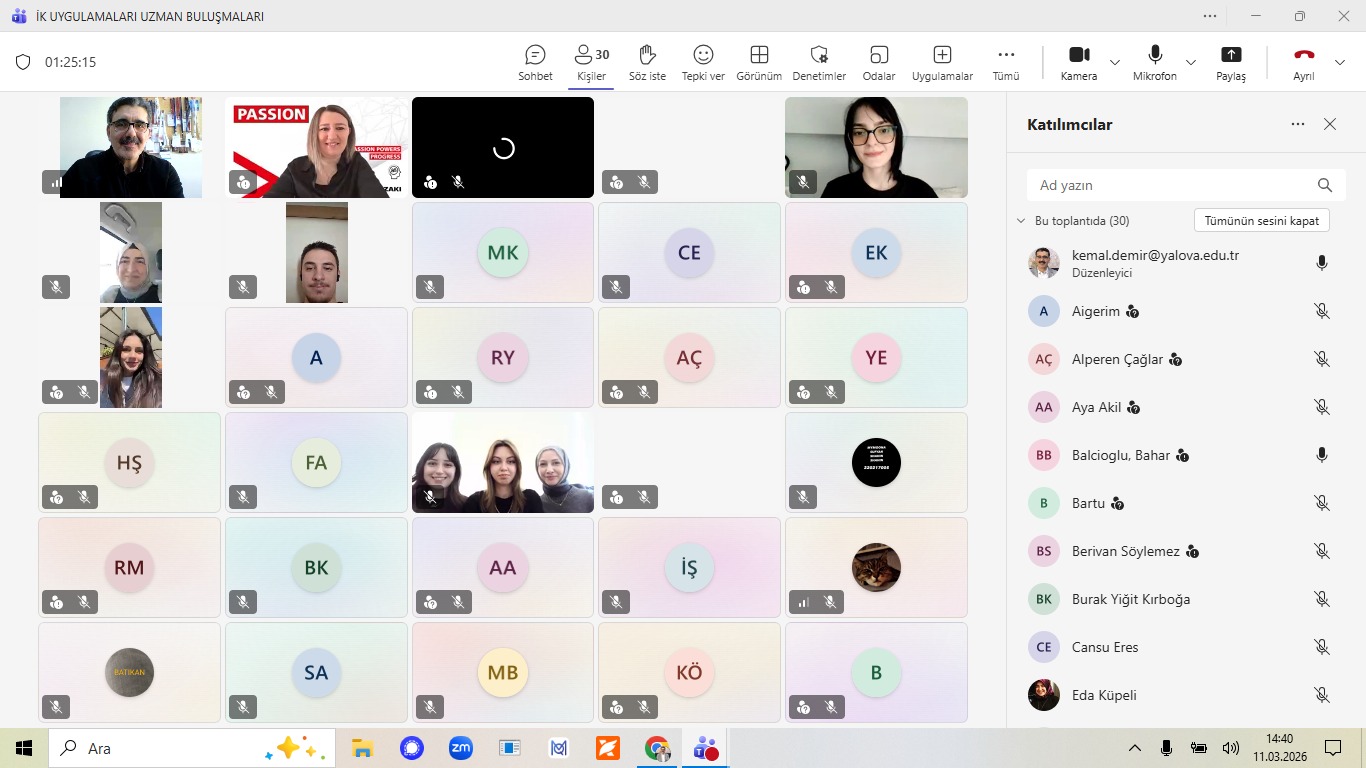Open Denetimler controls icon

coord(819,62)
